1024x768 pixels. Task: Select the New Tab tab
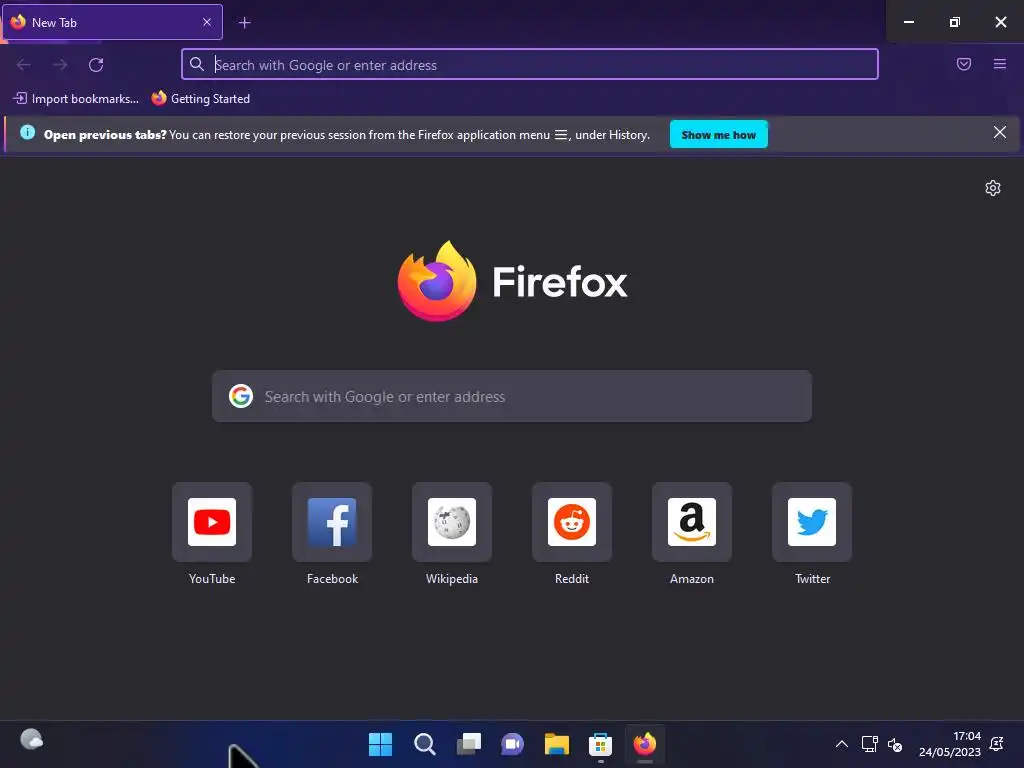point(112,22)
